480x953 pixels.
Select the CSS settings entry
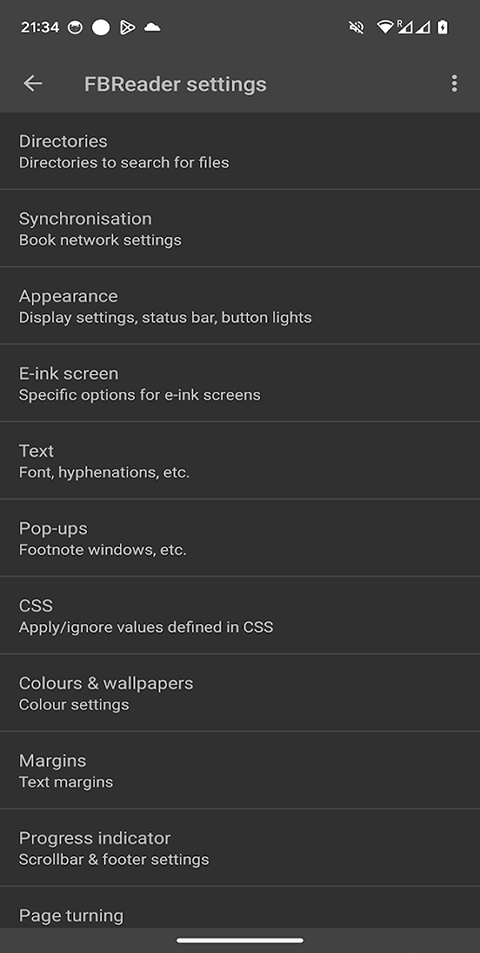pyautogui.click(x=240, y=615)
